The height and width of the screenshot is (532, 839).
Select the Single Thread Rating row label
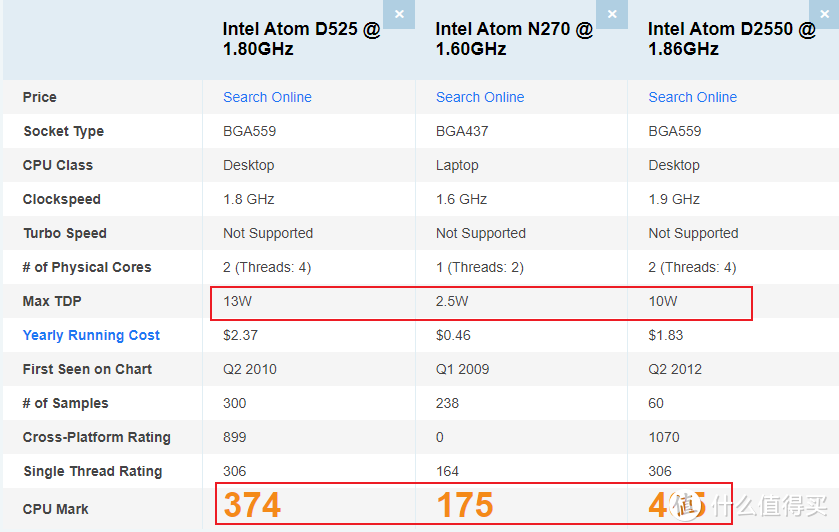(92, 471)
